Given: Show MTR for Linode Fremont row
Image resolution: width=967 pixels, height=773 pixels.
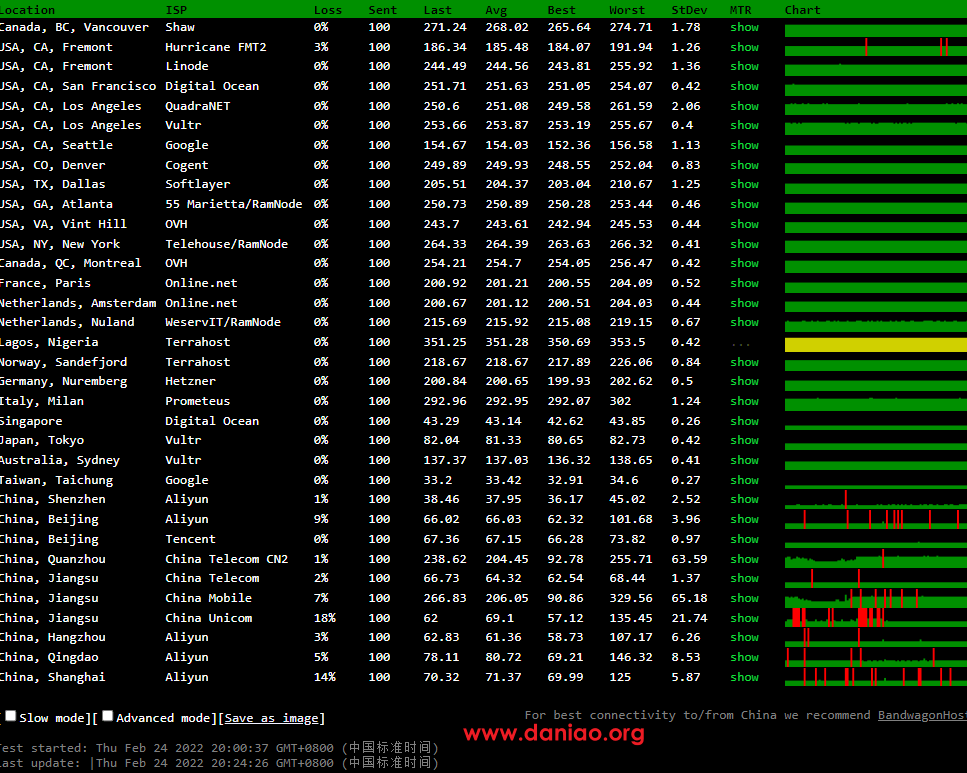Looking at the screenshot, I should coord(744,66).
